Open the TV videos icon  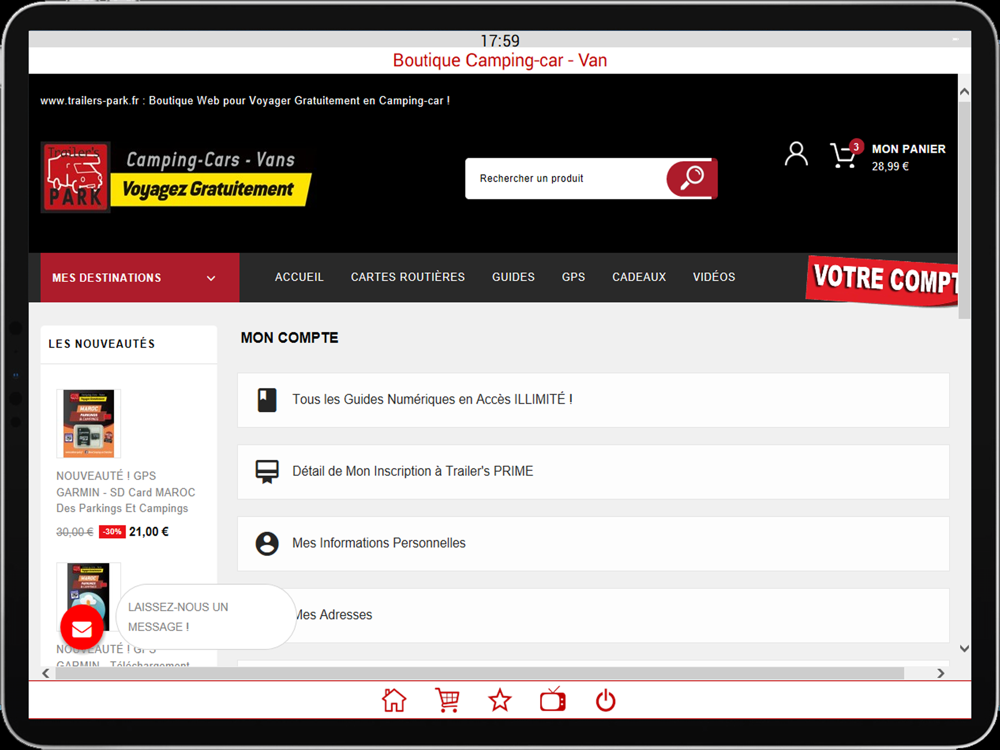coord(552,700)
